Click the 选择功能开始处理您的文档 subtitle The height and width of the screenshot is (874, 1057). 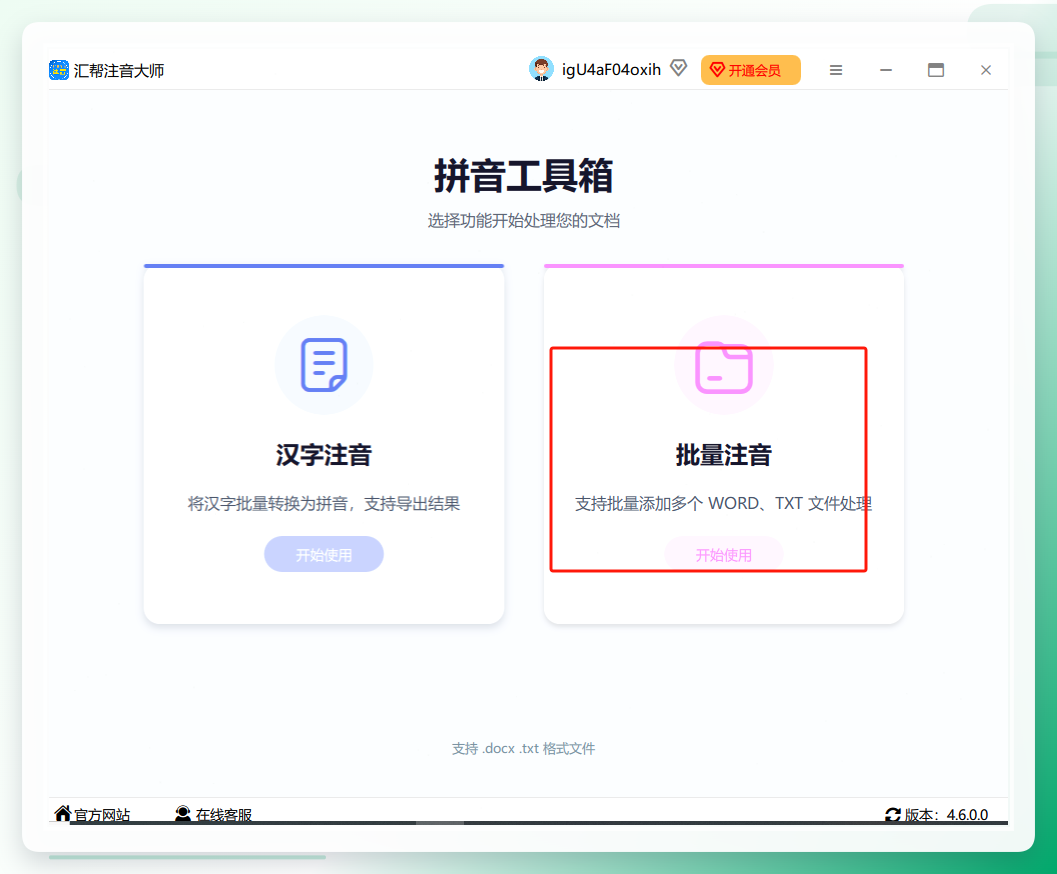pos(524,220)
